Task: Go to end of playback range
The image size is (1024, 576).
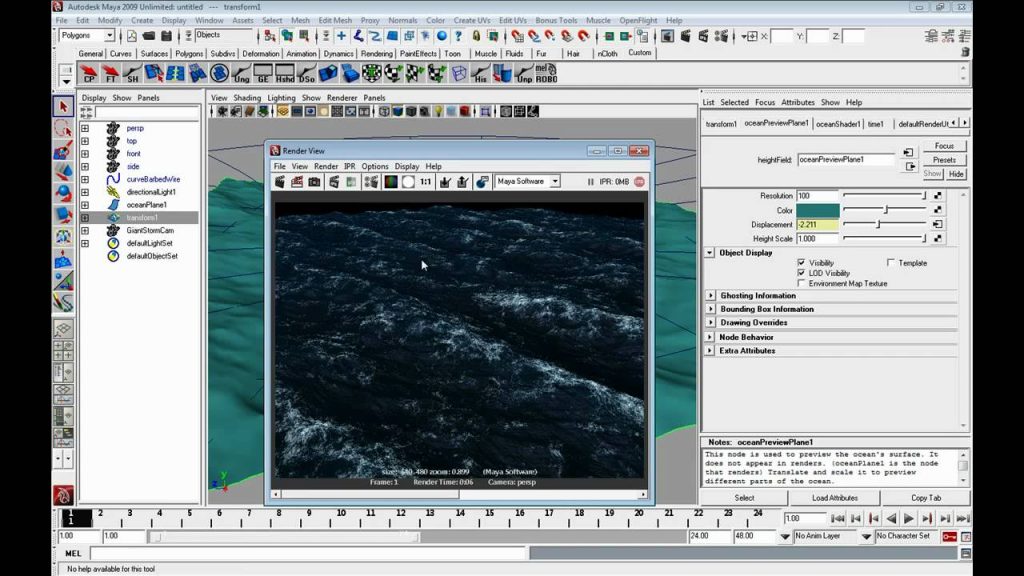Action: tap(963, 519)
